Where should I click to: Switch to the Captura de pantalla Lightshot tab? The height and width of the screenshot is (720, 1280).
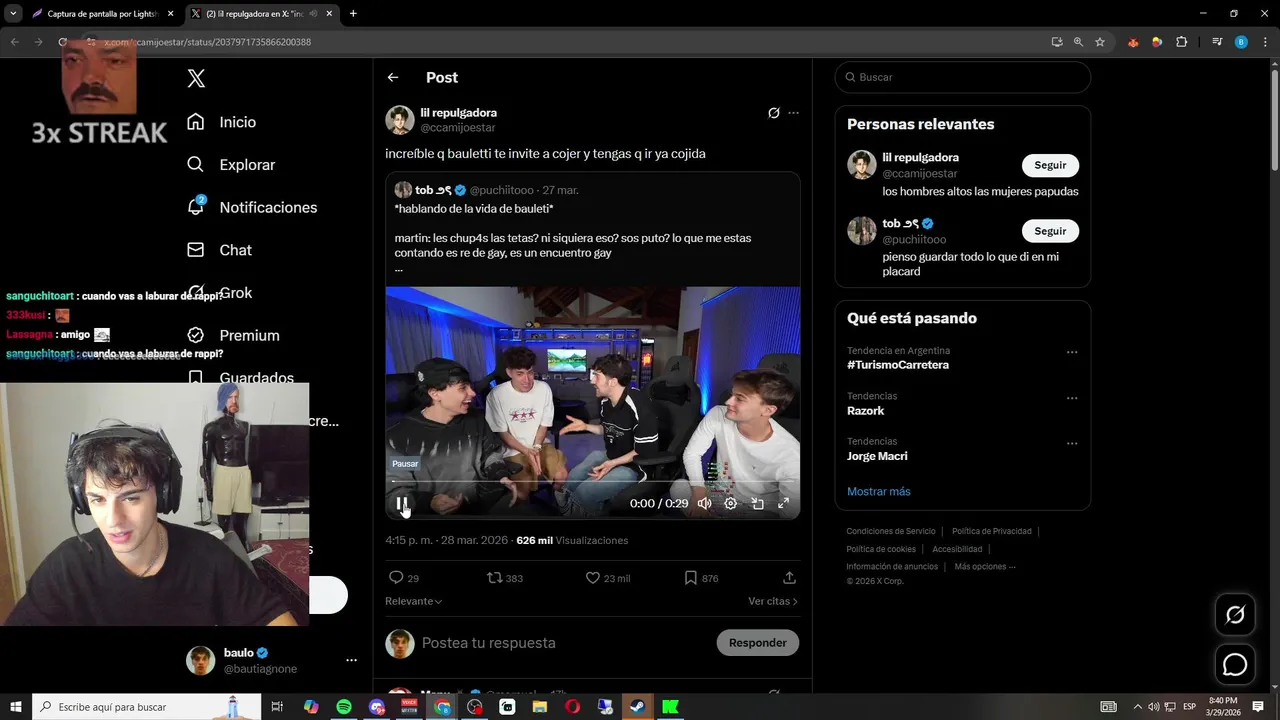pos(104,14)
